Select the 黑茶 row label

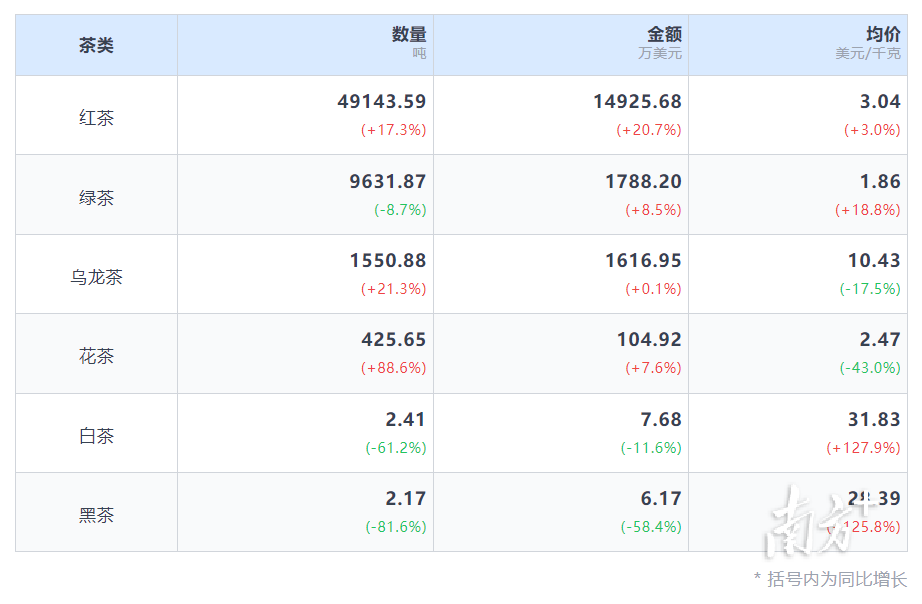pyautogui.click(x=96, y=516)
